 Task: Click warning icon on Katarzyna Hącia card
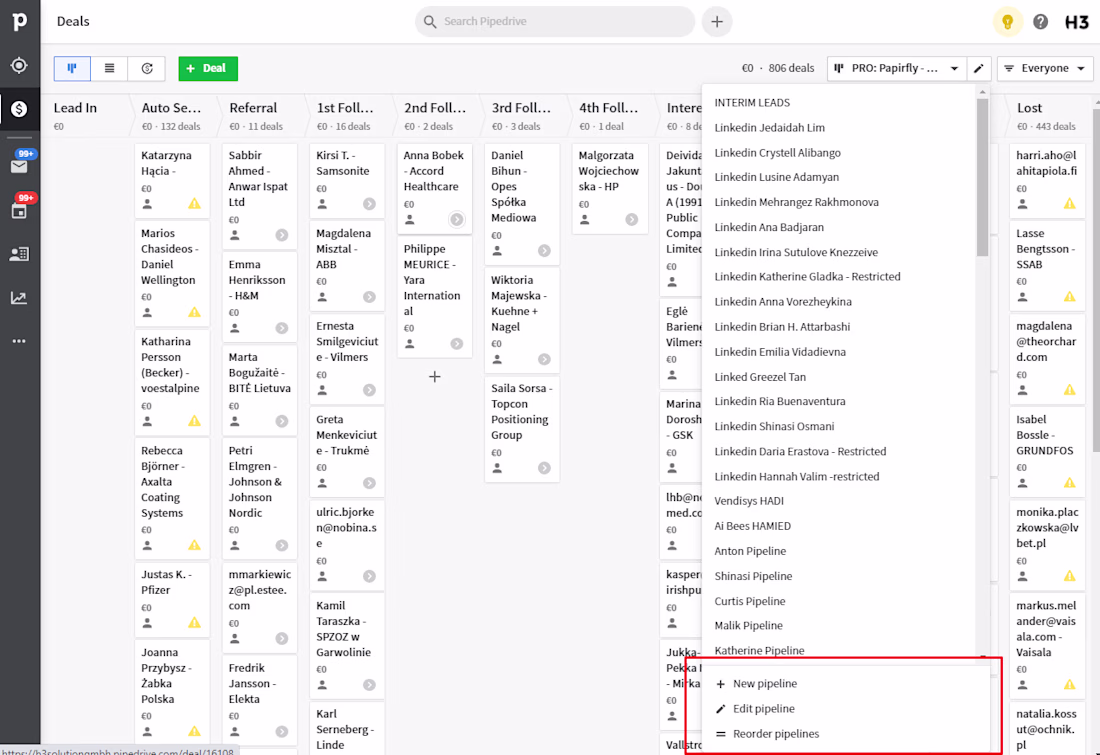[194, 203]
